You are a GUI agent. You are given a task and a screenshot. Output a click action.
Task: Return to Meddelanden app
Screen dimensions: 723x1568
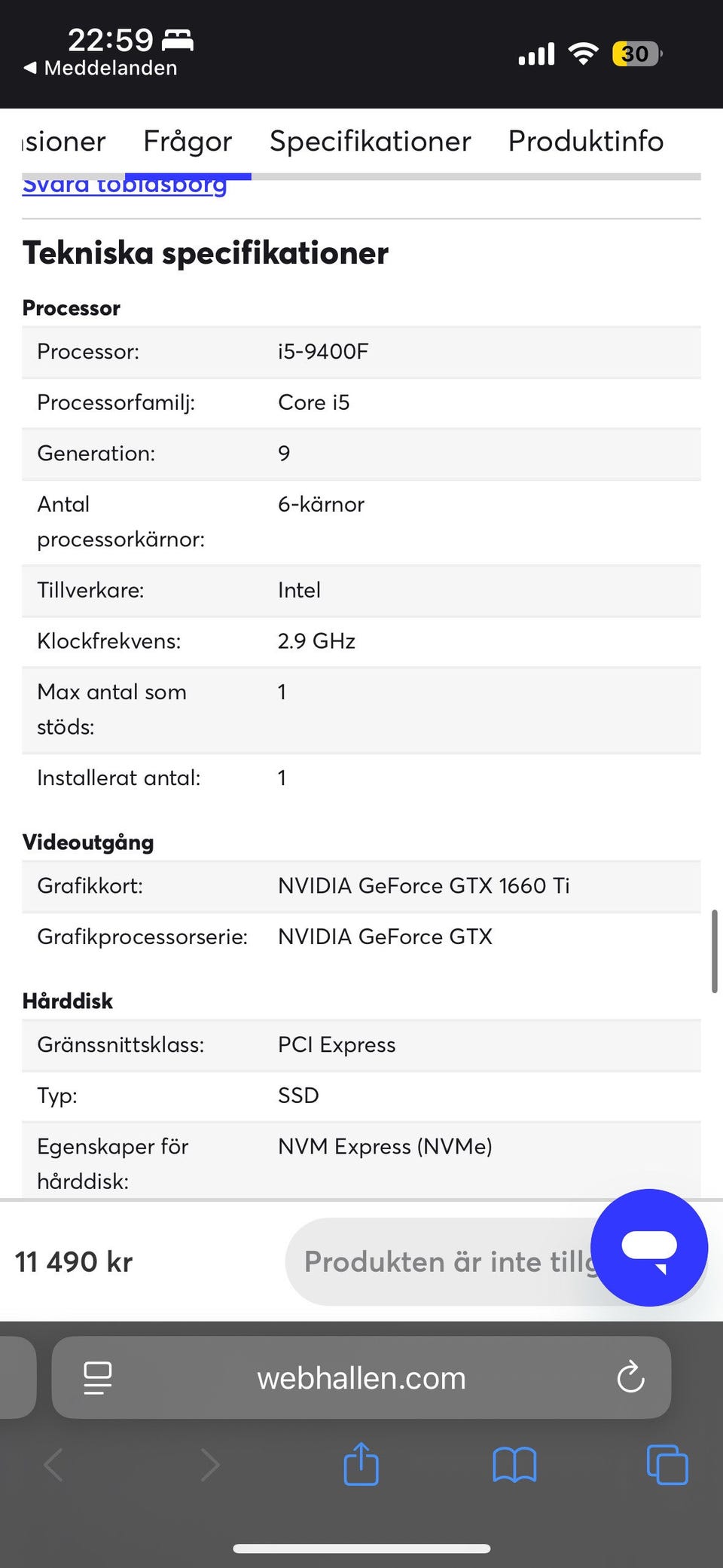(101, 68)
